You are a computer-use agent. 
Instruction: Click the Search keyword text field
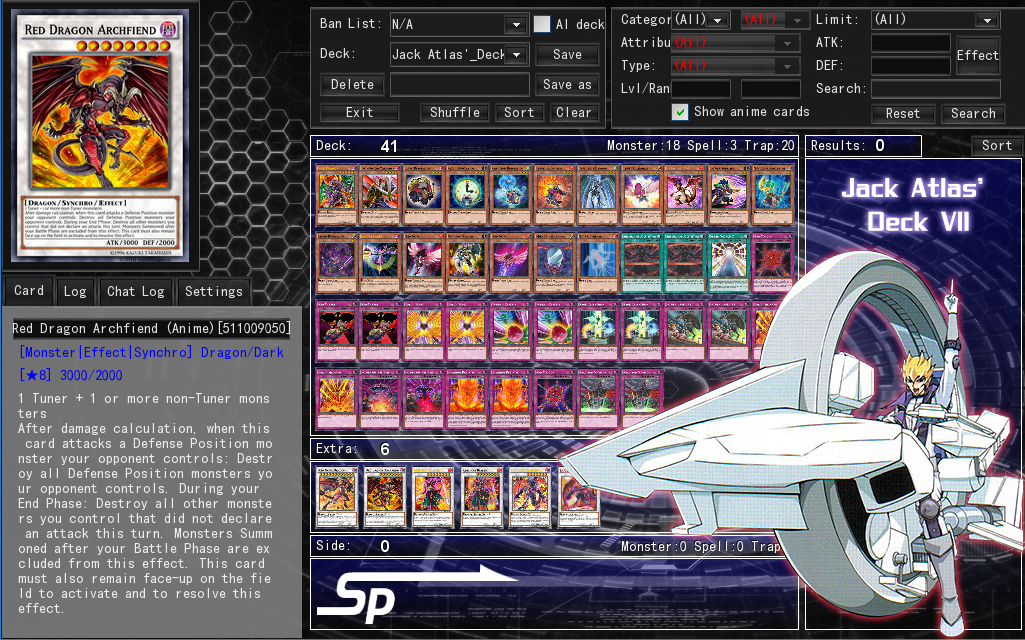coord(935,89)
